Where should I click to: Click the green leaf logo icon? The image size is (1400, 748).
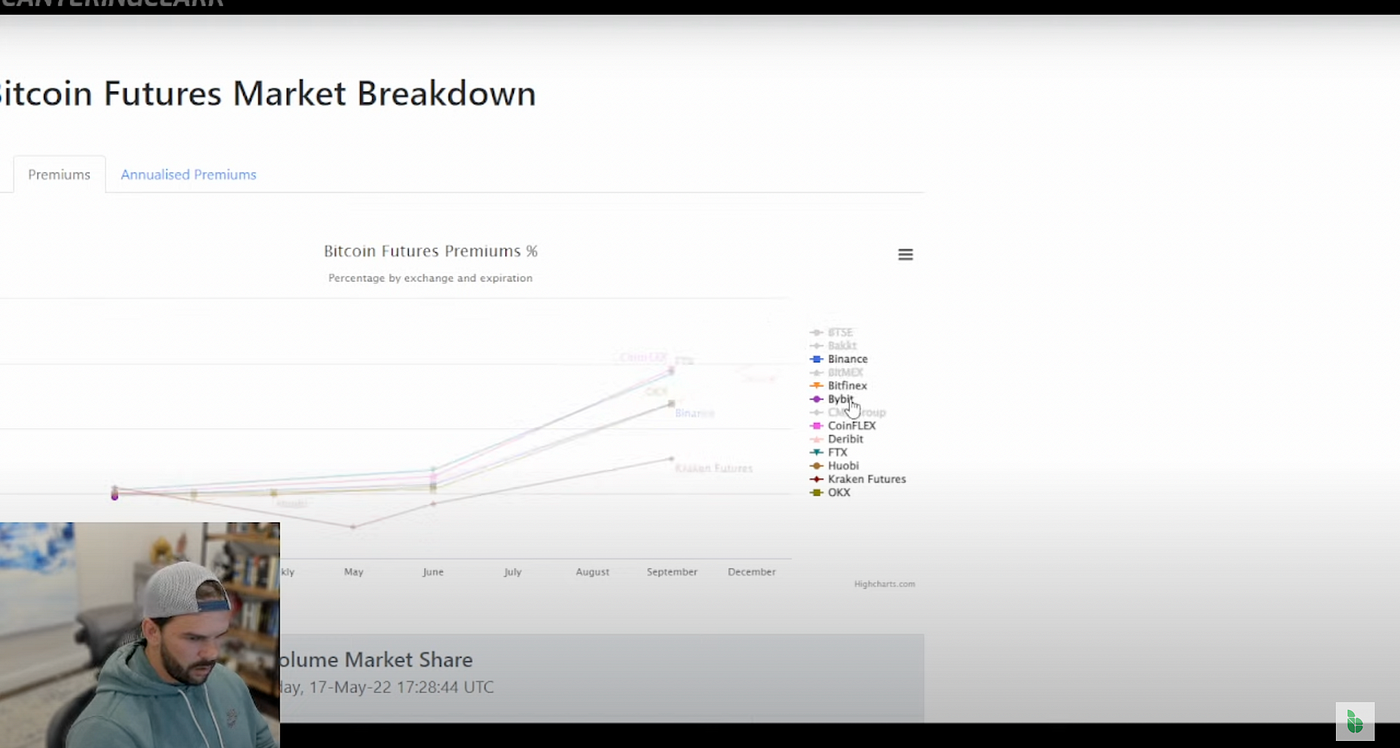(1355, 721)
